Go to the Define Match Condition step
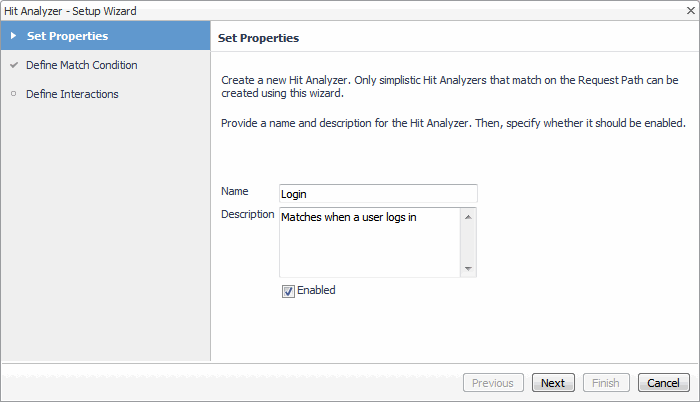The image size is (700, 402). (x=81, y=65)
